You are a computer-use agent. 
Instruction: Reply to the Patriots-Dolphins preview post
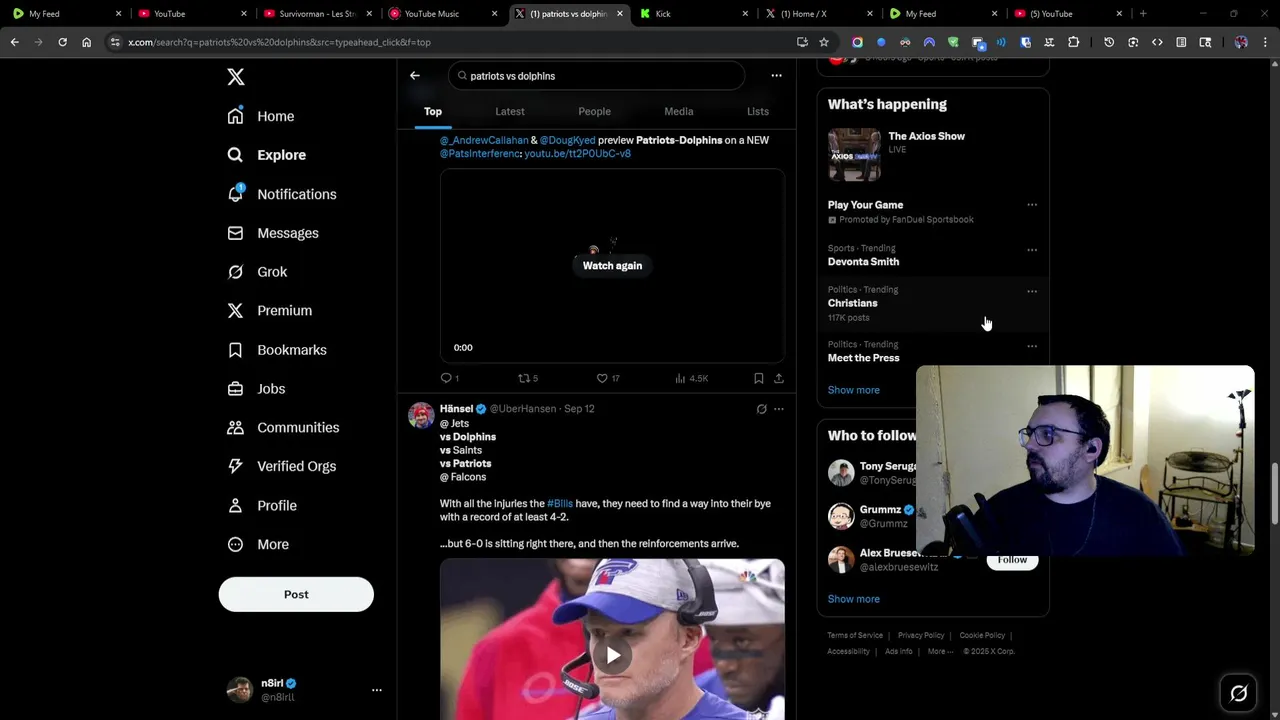450,378
